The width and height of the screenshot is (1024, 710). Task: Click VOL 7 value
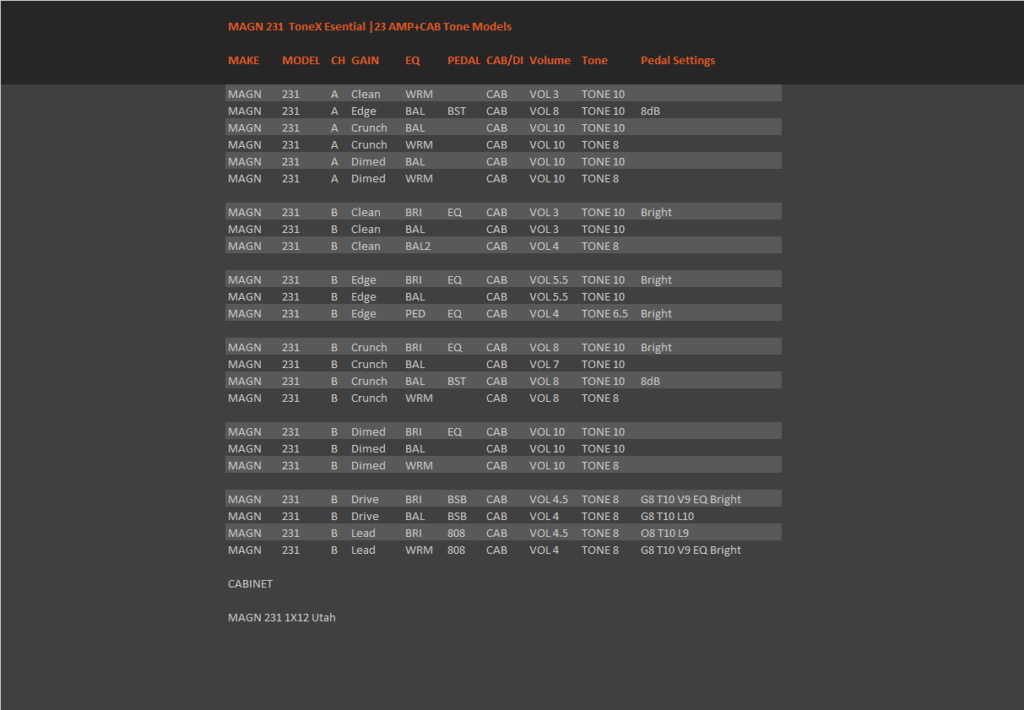[544, 364]
